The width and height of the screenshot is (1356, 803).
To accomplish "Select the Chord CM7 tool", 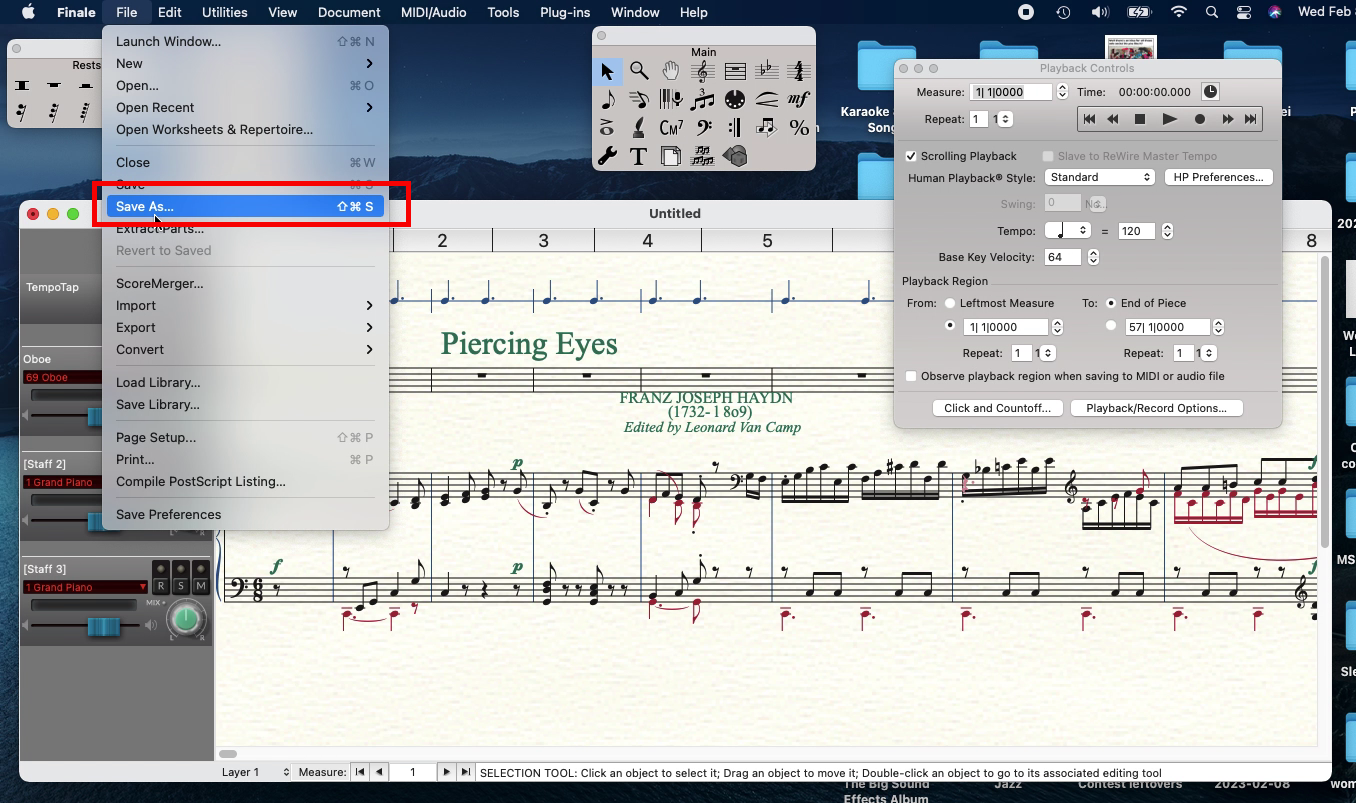I will point(671,128).
